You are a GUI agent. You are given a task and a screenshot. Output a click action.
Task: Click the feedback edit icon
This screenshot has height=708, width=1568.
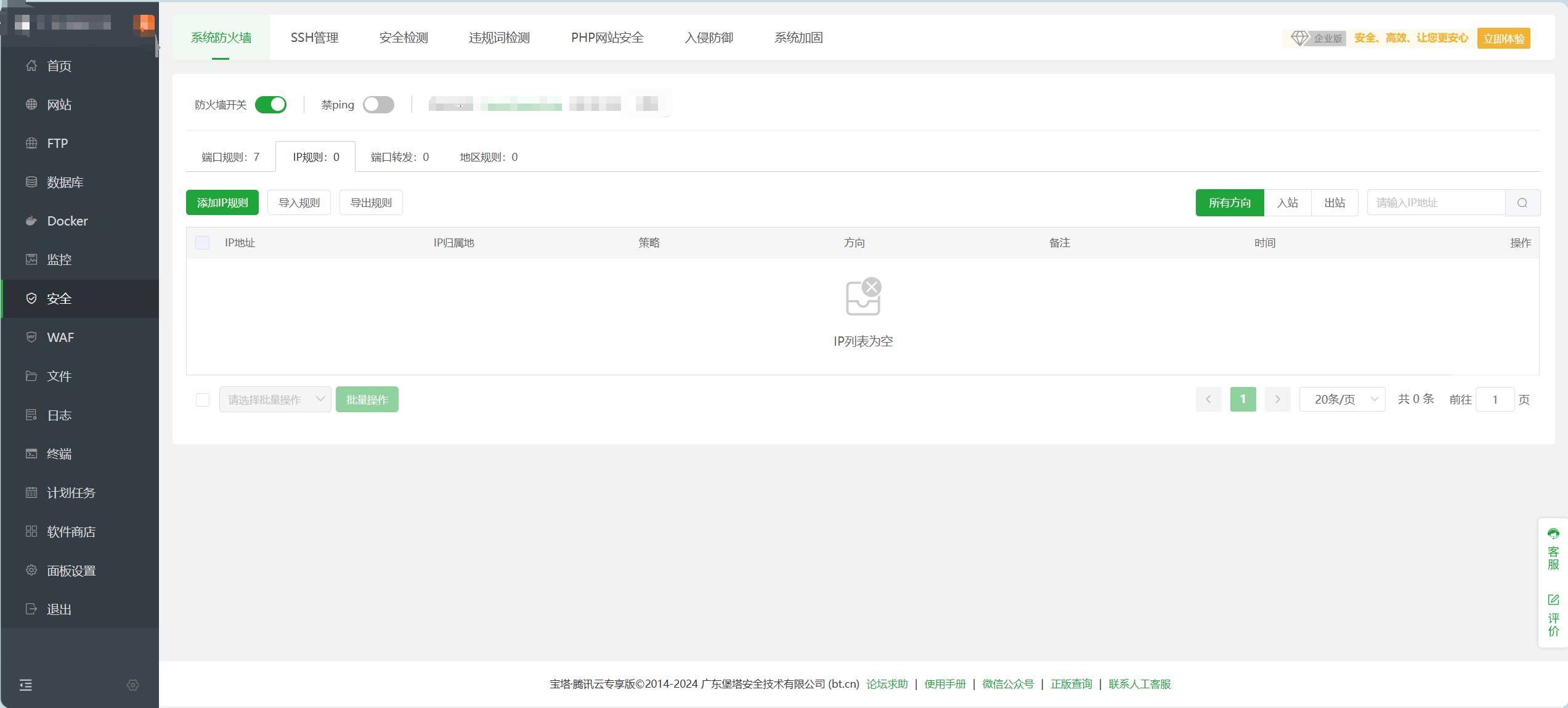point(1553,600)
